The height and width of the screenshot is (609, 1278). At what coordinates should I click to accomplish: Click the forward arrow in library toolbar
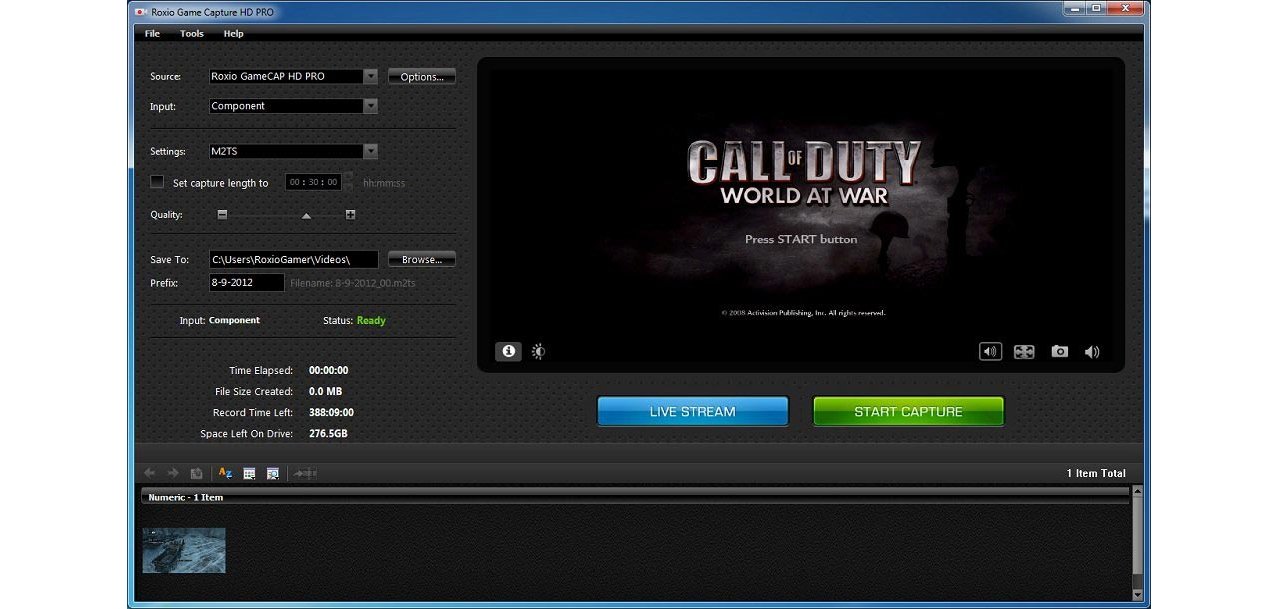pos(172,473)
